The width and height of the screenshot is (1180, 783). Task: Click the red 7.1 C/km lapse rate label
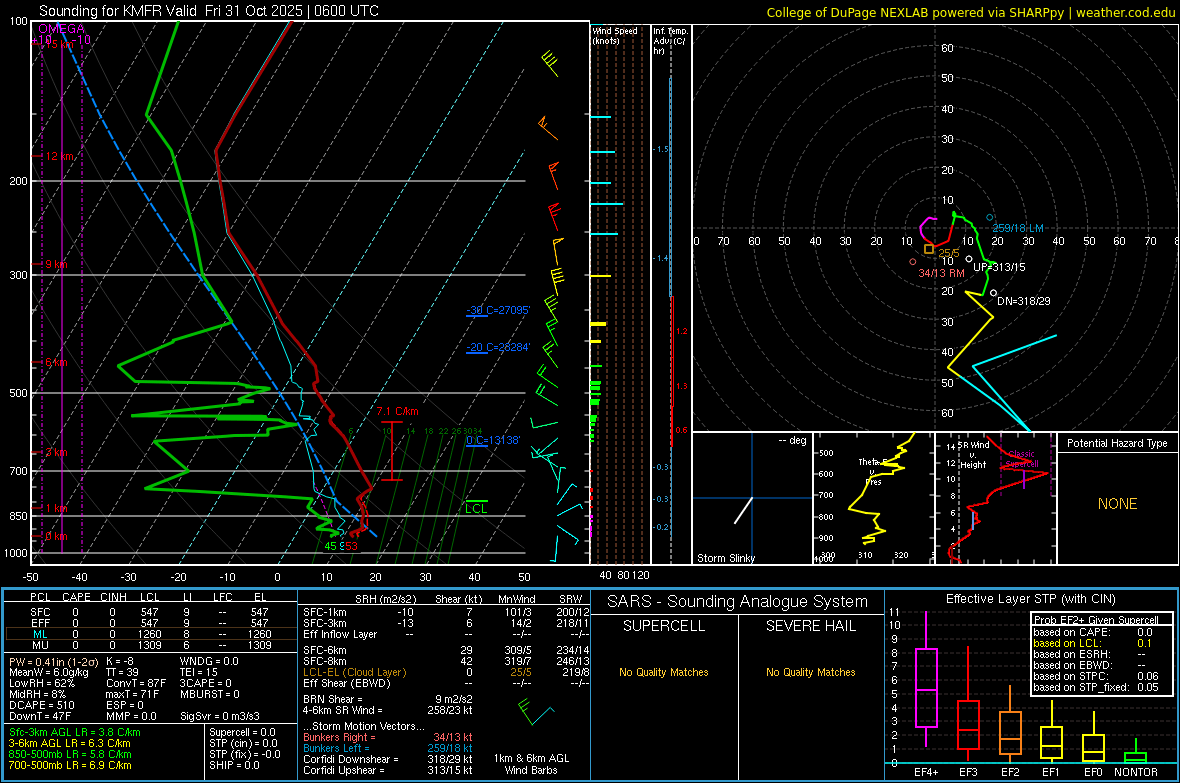click(x=397, y=412)
